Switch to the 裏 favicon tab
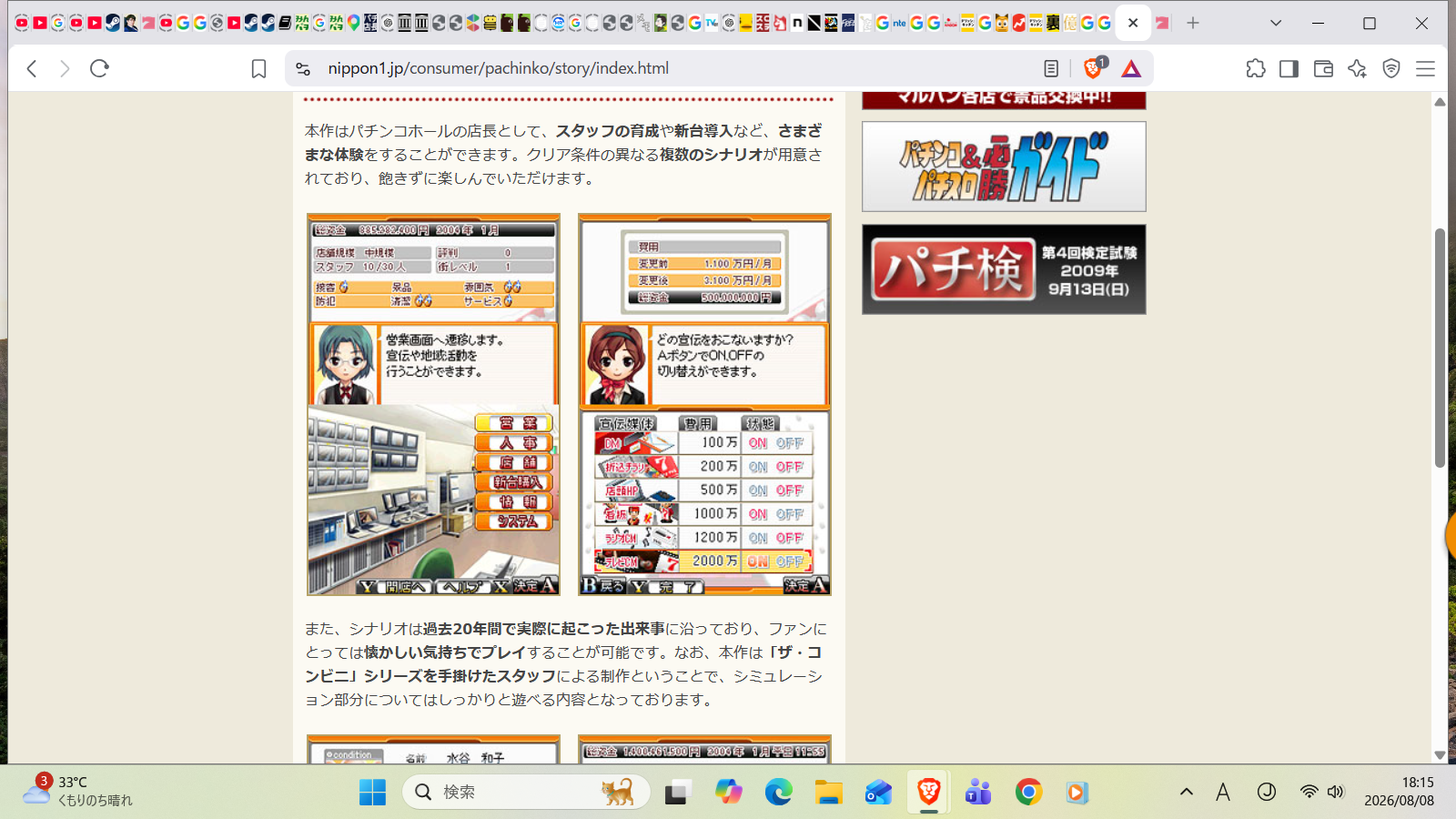 (1053, 23)
